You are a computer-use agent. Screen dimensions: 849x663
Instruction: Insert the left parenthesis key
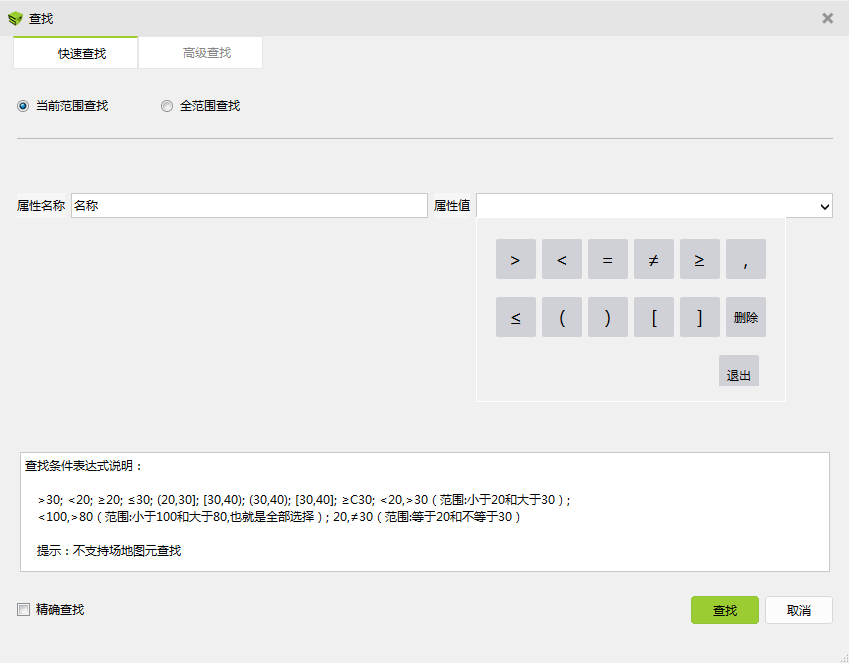coord(561,317)
